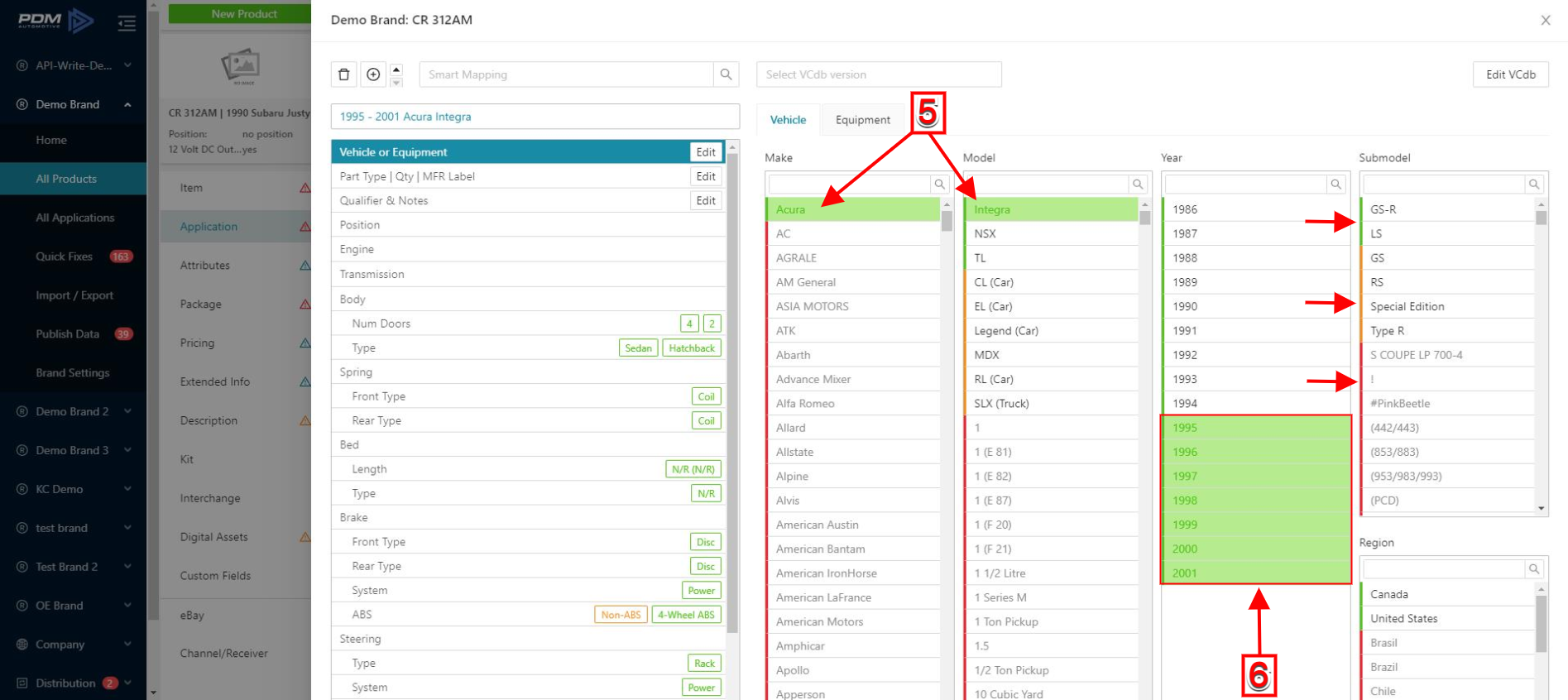Click the Distribution sidebar icon

tap(22, 683)
